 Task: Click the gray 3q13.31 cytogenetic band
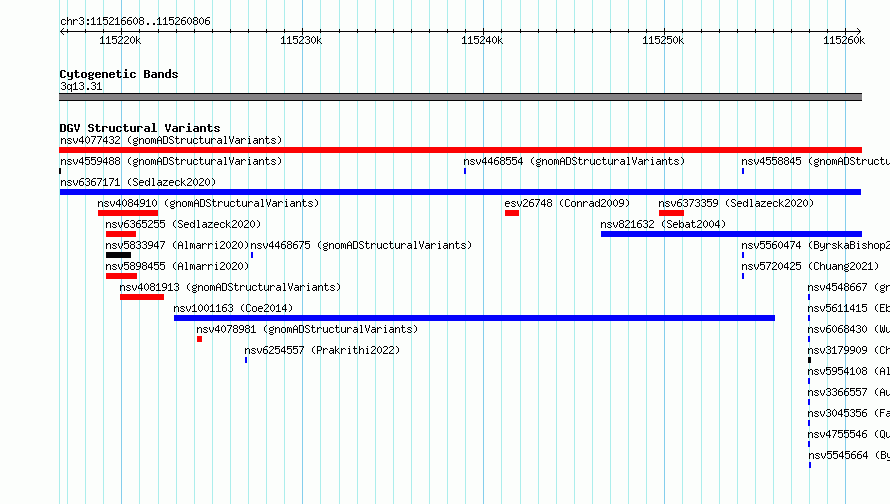(x=460, y=97)
